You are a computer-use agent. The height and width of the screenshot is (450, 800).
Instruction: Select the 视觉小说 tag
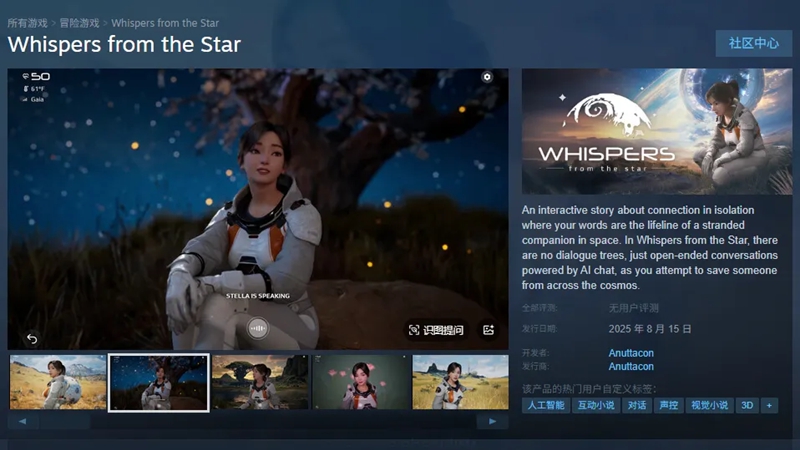(709, 406)
